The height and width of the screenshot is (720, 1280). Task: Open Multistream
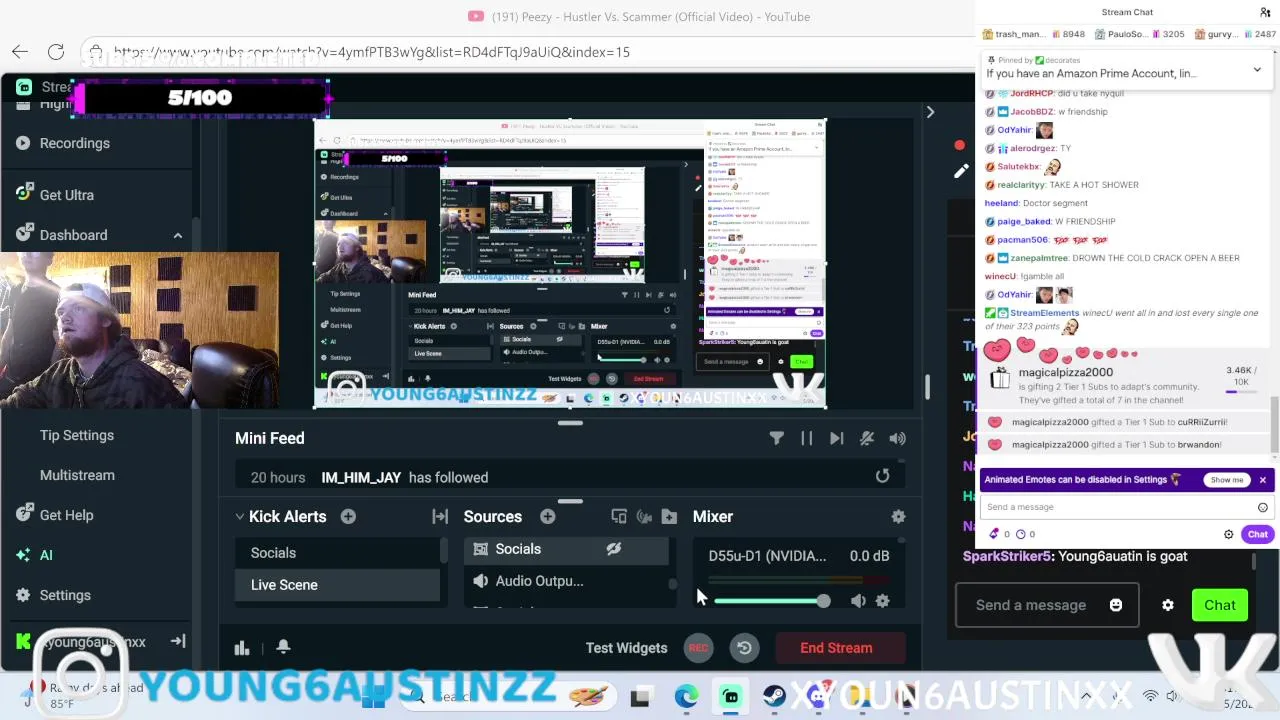click(x=77, y=475)
